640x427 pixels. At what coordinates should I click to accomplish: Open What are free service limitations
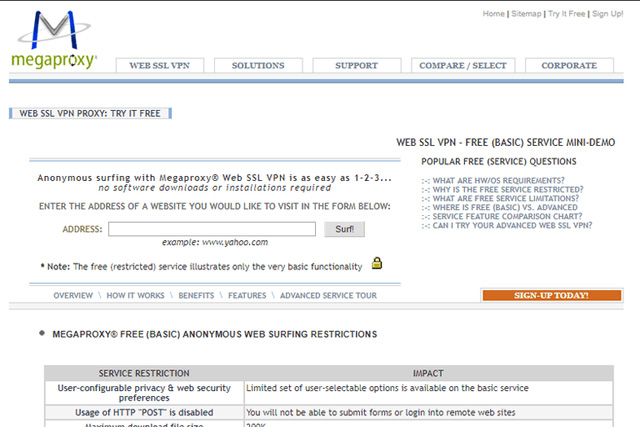pos(506,198)
